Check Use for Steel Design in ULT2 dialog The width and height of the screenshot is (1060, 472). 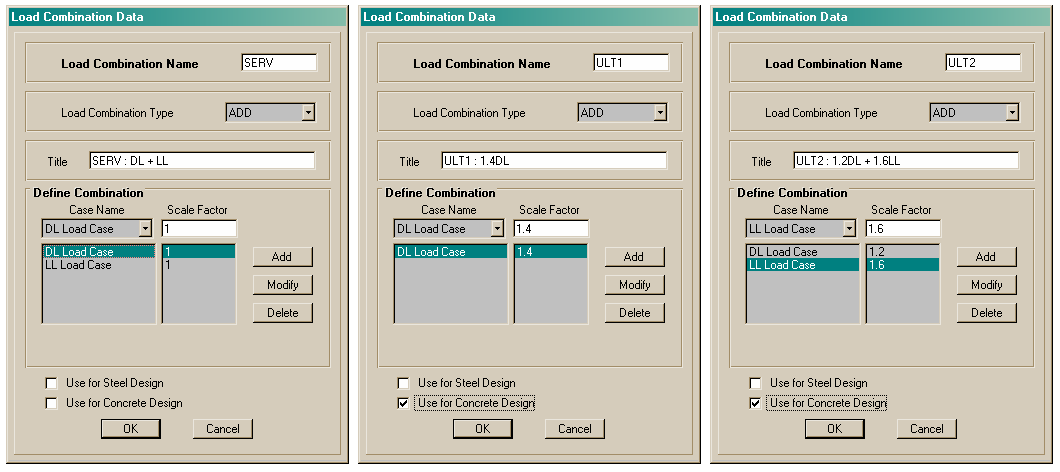756,383
